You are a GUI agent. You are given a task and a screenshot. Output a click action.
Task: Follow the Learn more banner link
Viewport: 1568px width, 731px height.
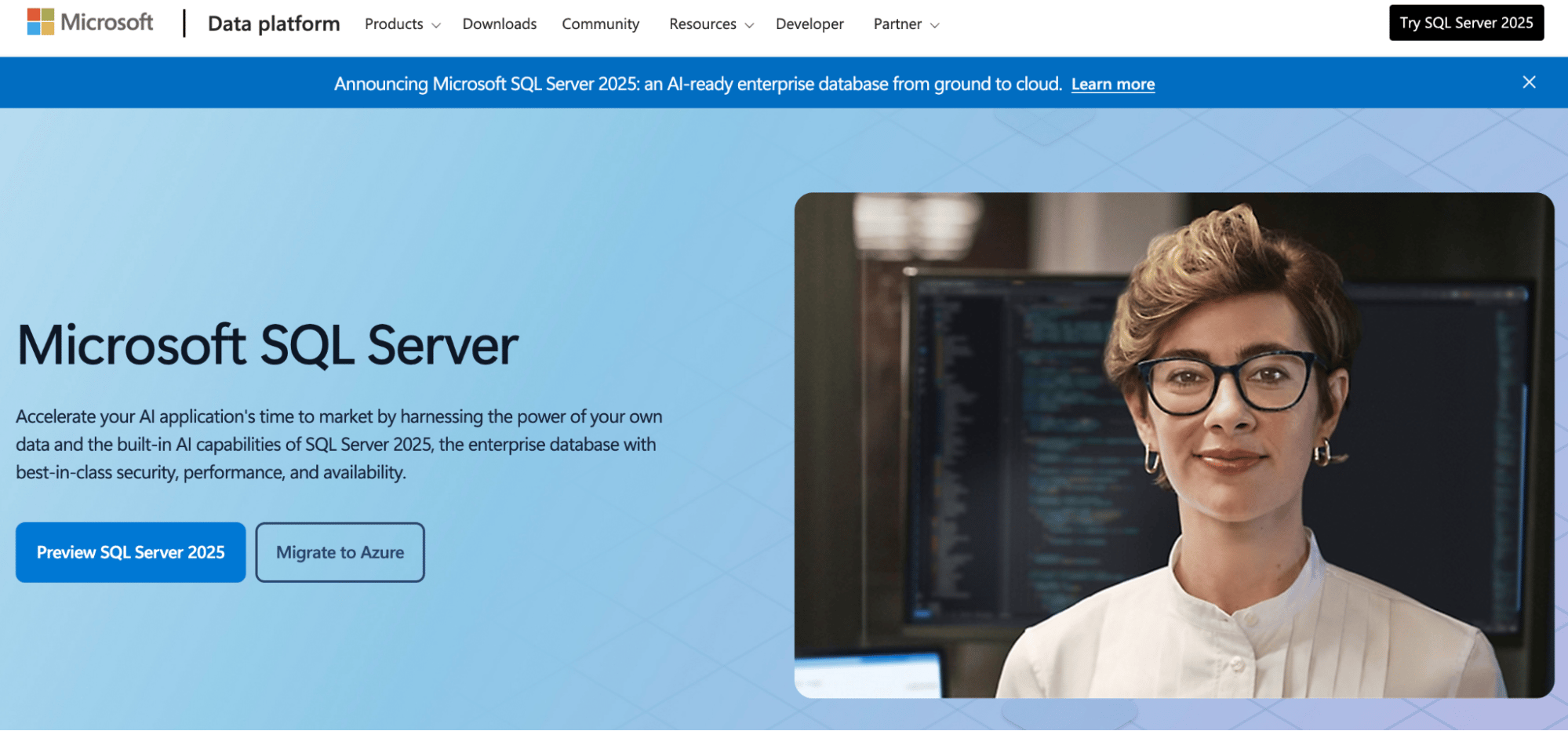click(1113, 84)
